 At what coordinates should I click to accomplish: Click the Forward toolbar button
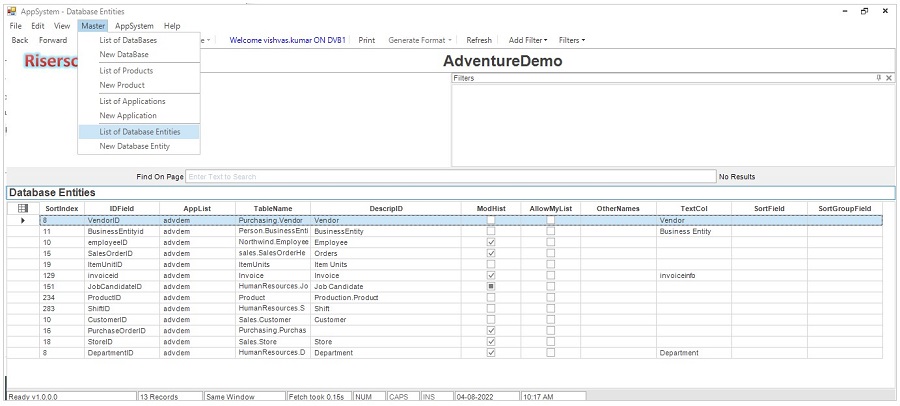(x=53, y=40)
